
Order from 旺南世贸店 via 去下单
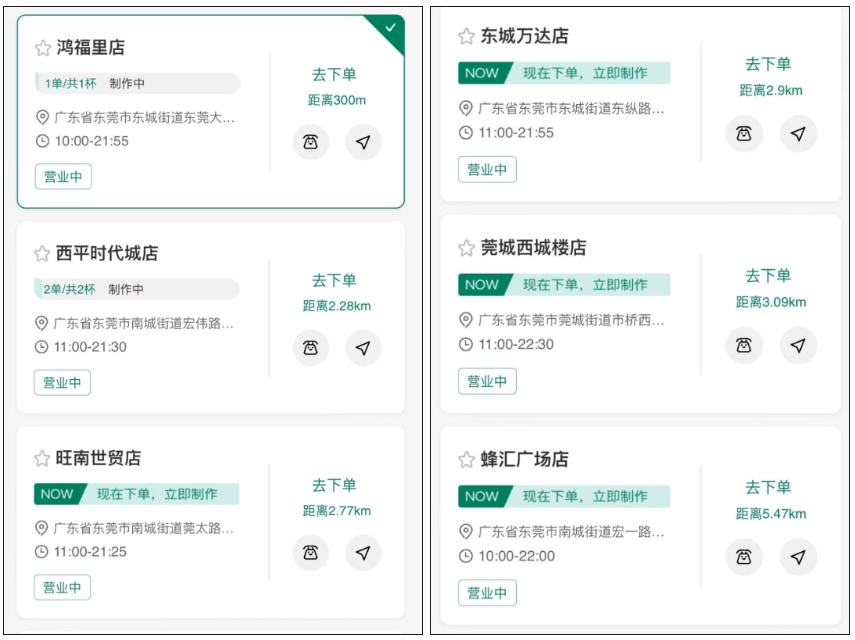click(334, 485)
